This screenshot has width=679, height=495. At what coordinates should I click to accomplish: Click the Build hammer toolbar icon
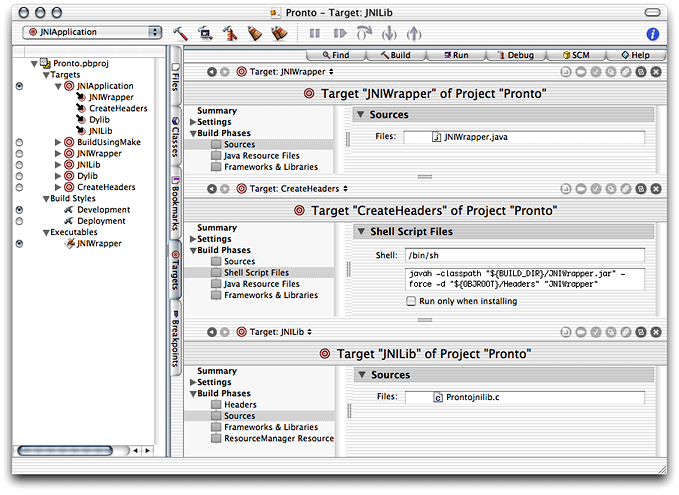click(x=180, y=33)
